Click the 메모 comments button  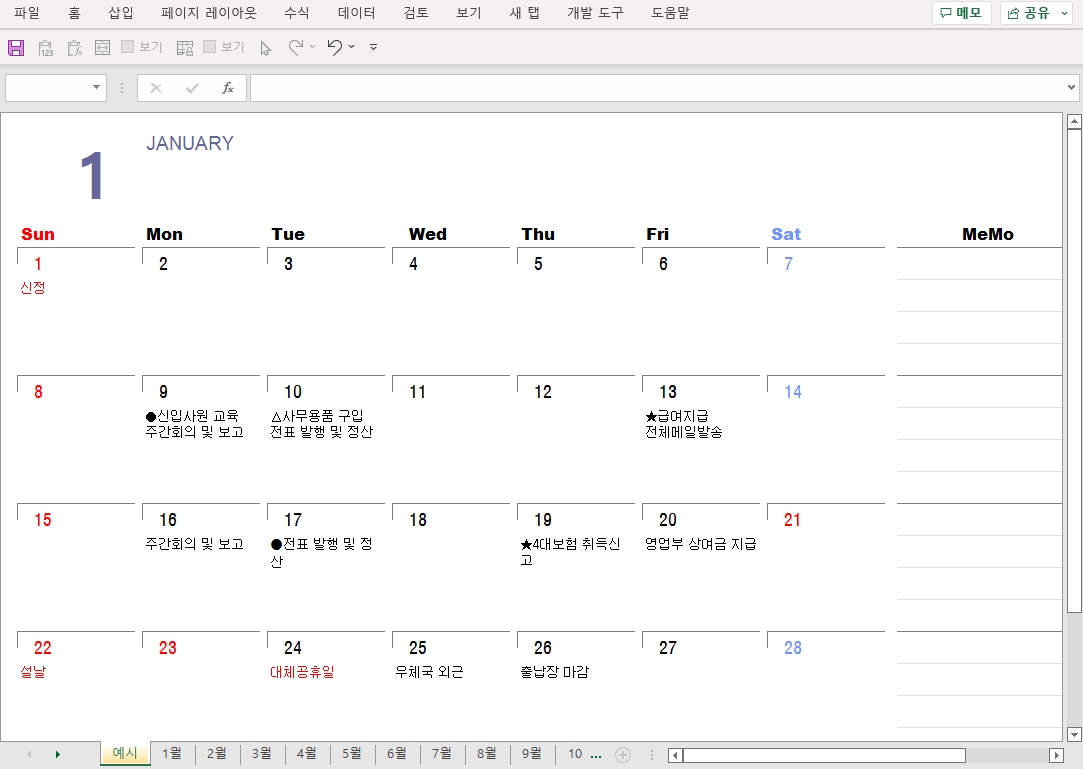pyautogui.click(x=961, y=12)
